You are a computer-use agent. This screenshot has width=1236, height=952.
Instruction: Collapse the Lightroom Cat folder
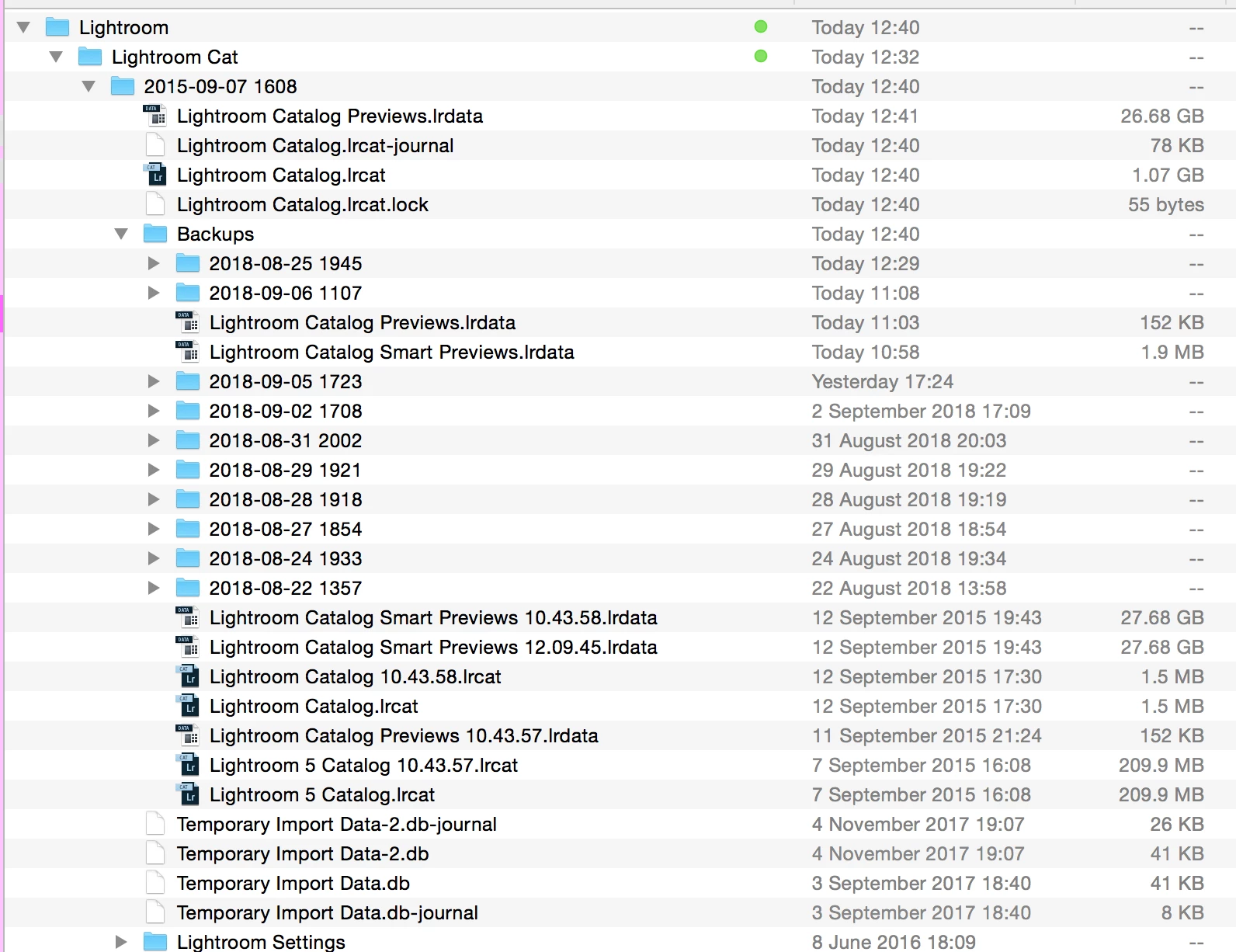(x=56, y=57)
